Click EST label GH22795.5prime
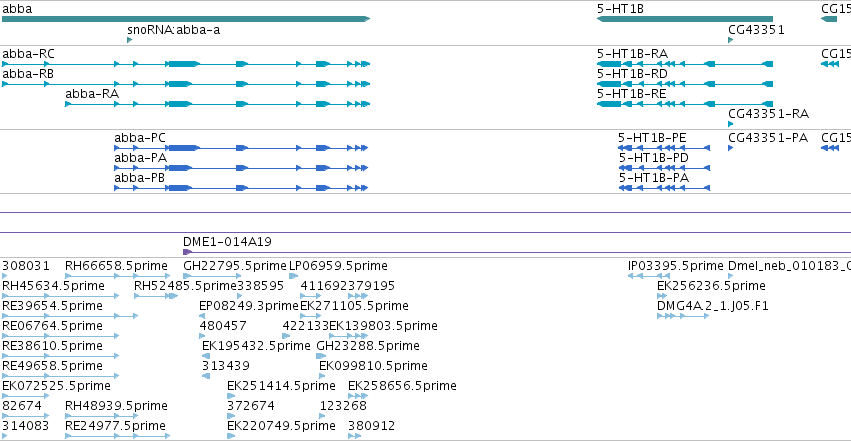 pos(234,266)
